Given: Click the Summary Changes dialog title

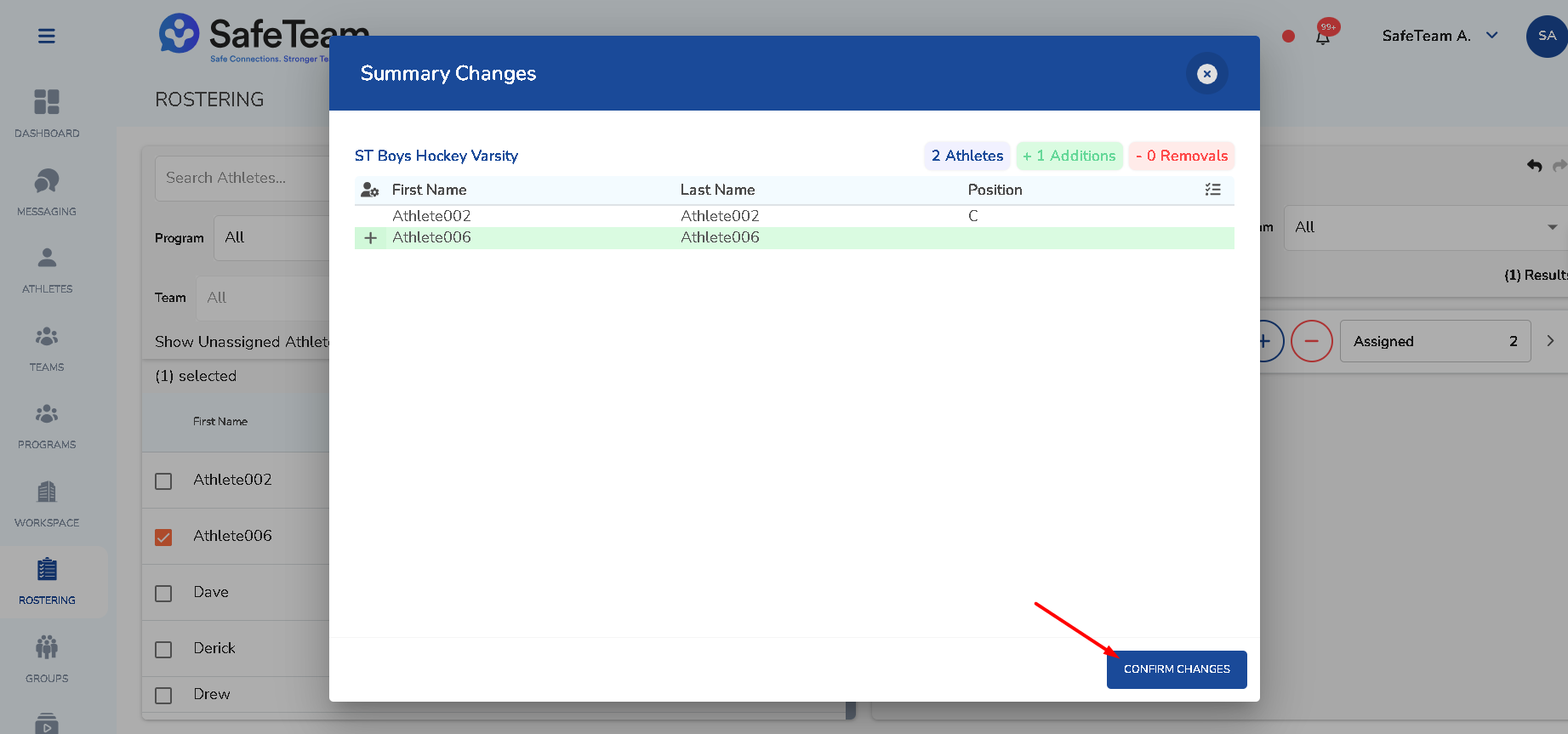Looking at the screenshot, I should [448, 73].
